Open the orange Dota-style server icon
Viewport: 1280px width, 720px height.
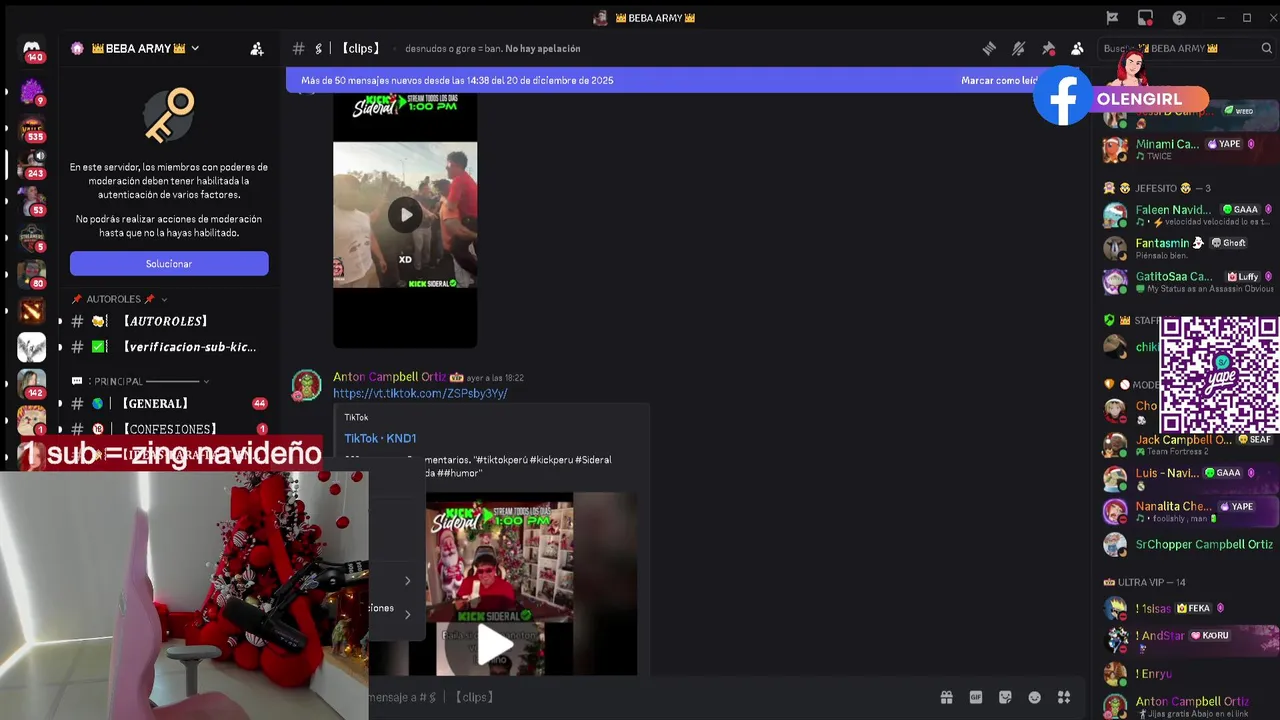(32, 310)
